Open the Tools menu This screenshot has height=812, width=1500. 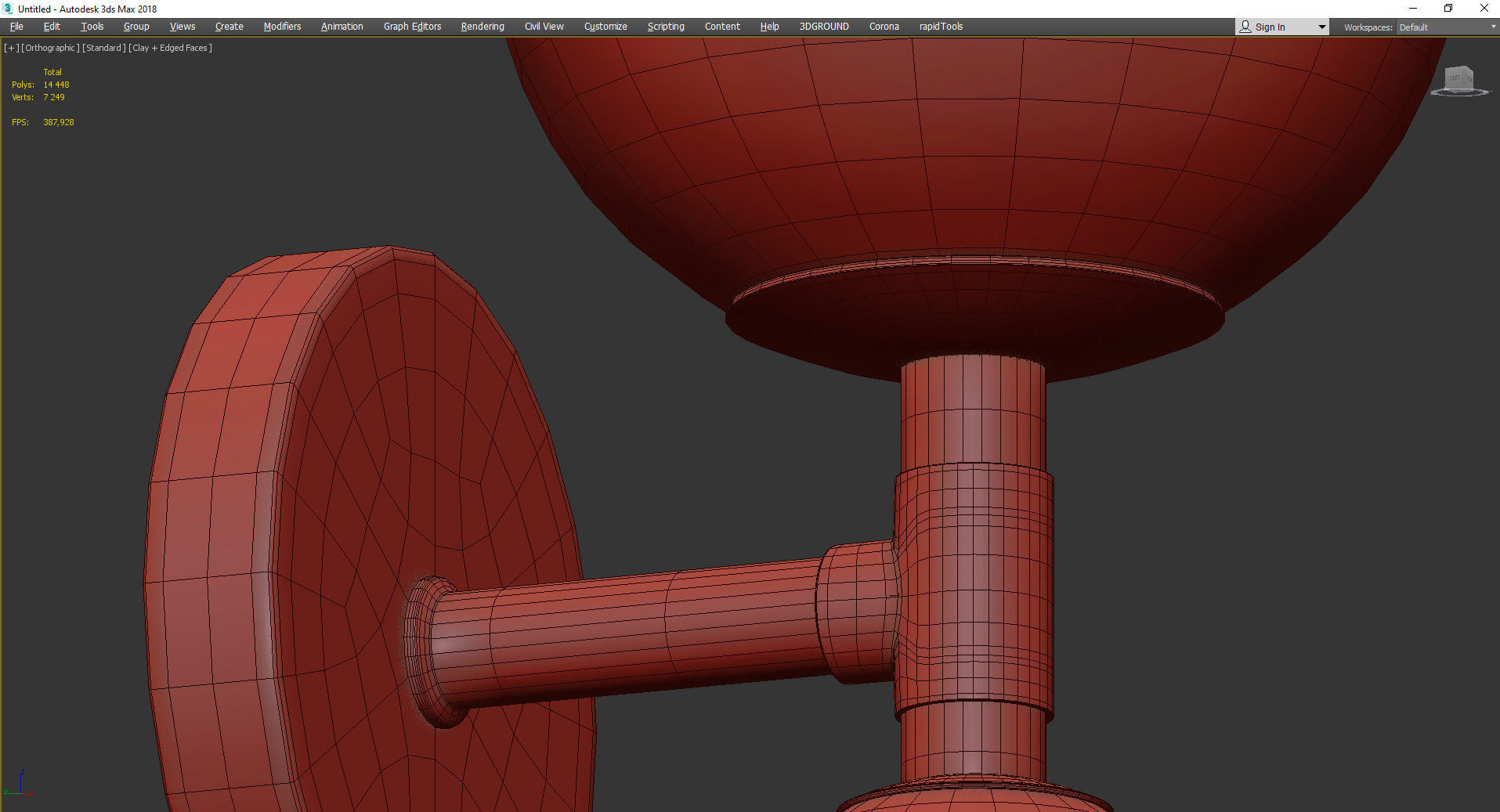(92, 27)
